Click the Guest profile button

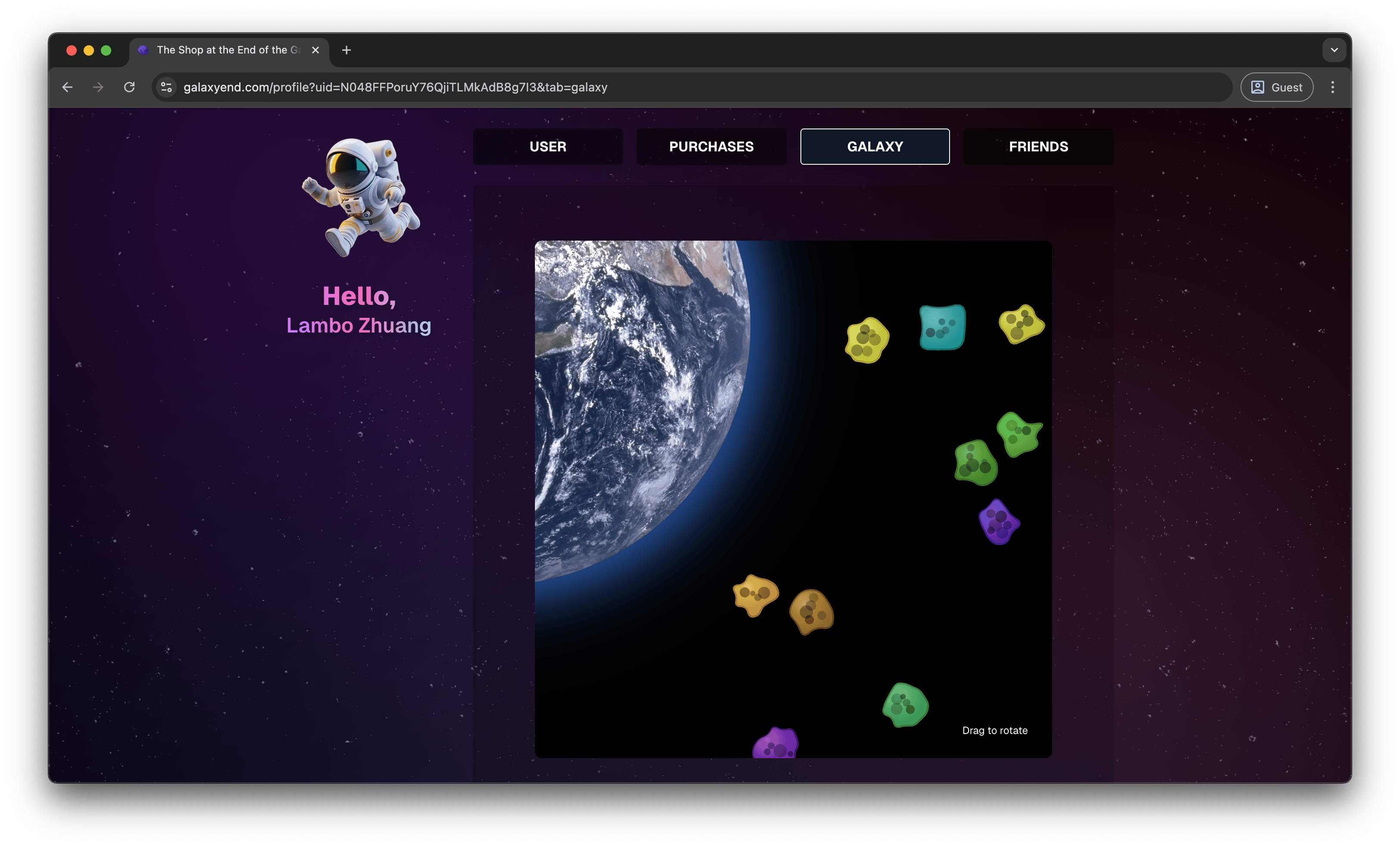point(1277,87)
